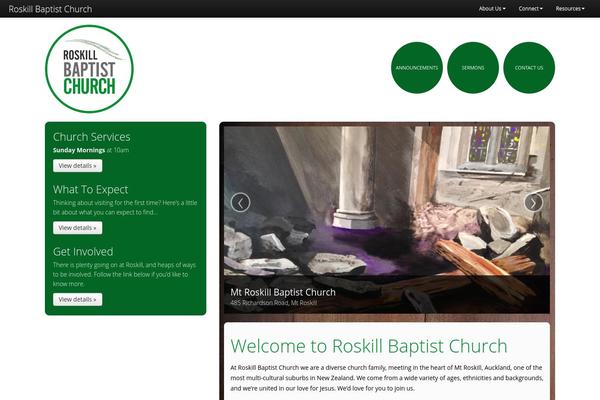Click the 'Thinking about visiting' description text

click(125, 207)
